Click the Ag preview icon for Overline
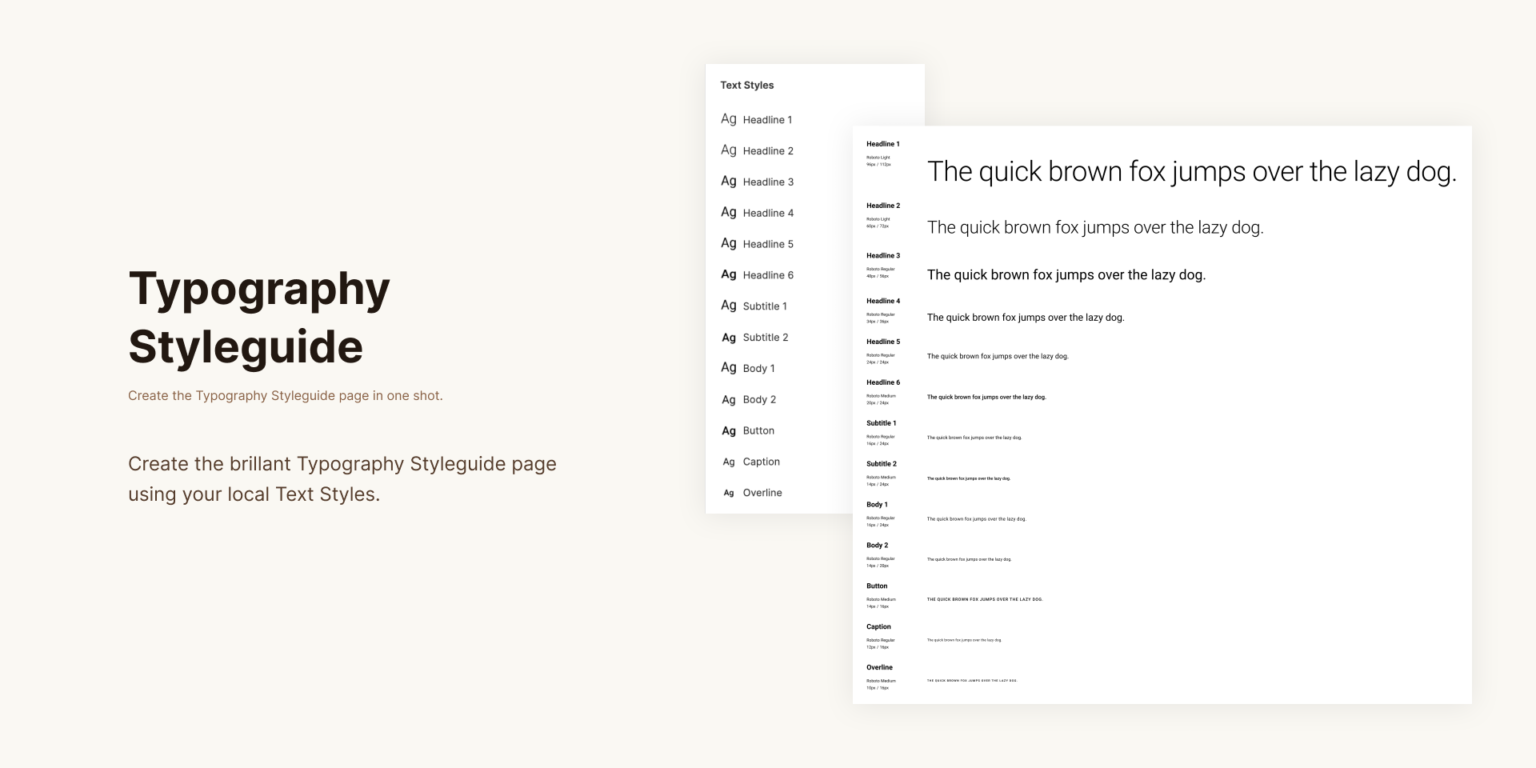 coord(728,492)
